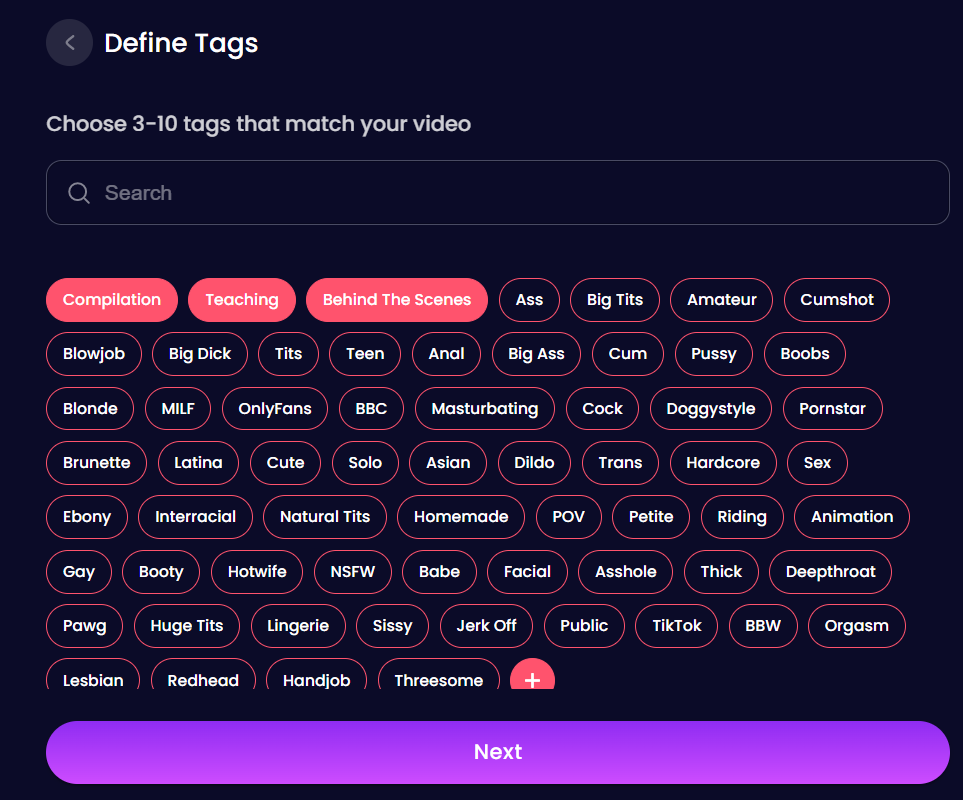Click the back arrow beside Define Tags
The image size is (963, 800).
[69, 43]
